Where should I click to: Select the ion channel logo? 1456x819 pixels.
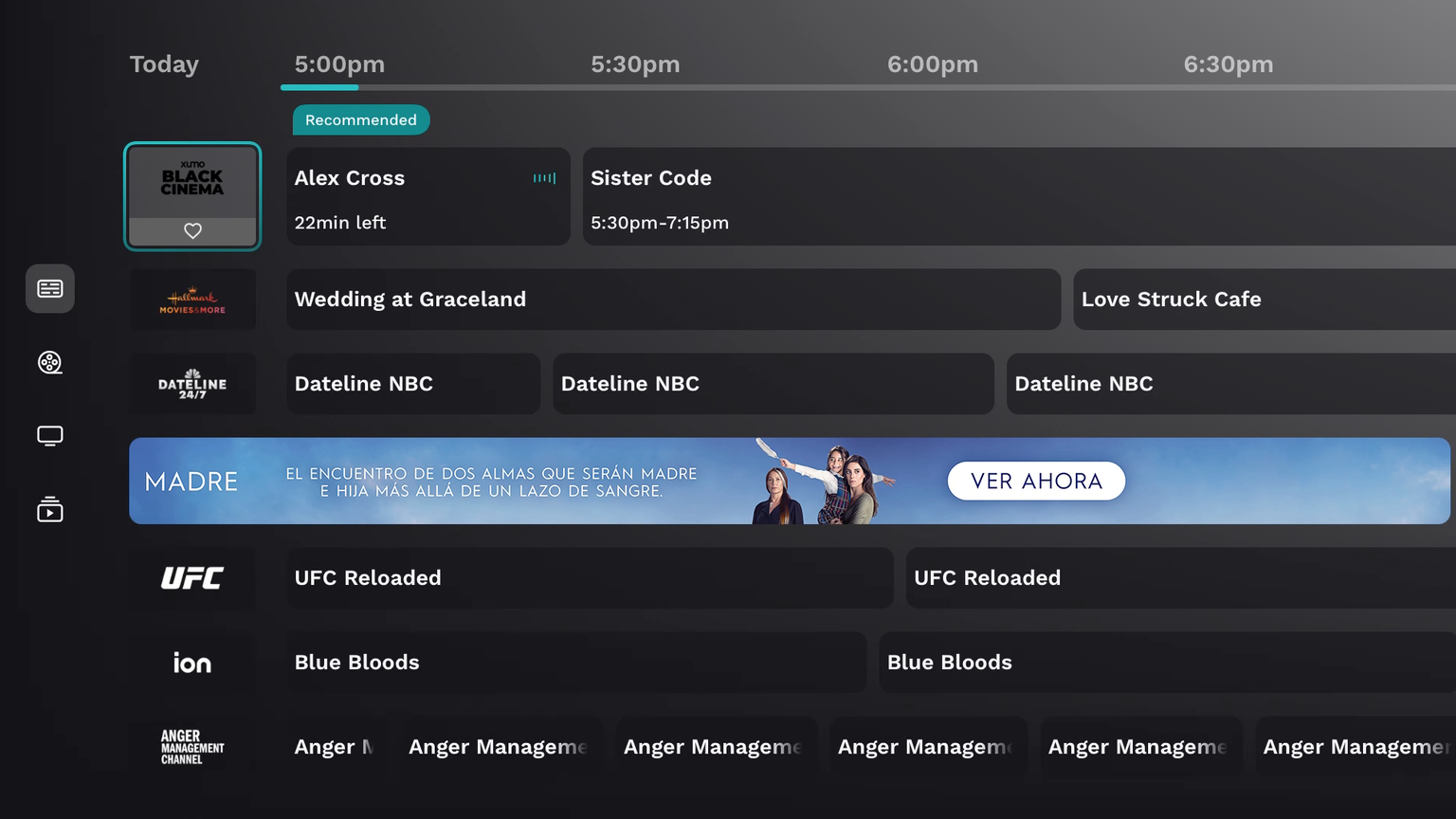tap(192, 663)
